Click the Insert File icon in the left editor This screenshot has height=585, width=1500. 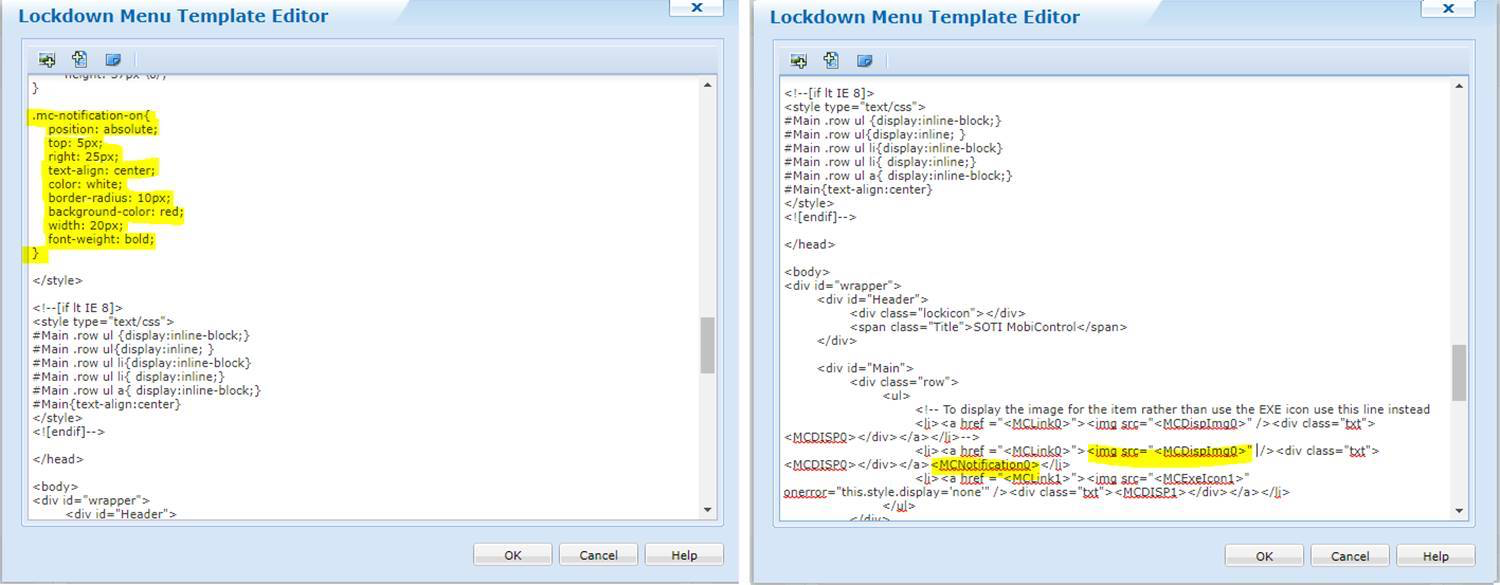click(x=80, y=60)
